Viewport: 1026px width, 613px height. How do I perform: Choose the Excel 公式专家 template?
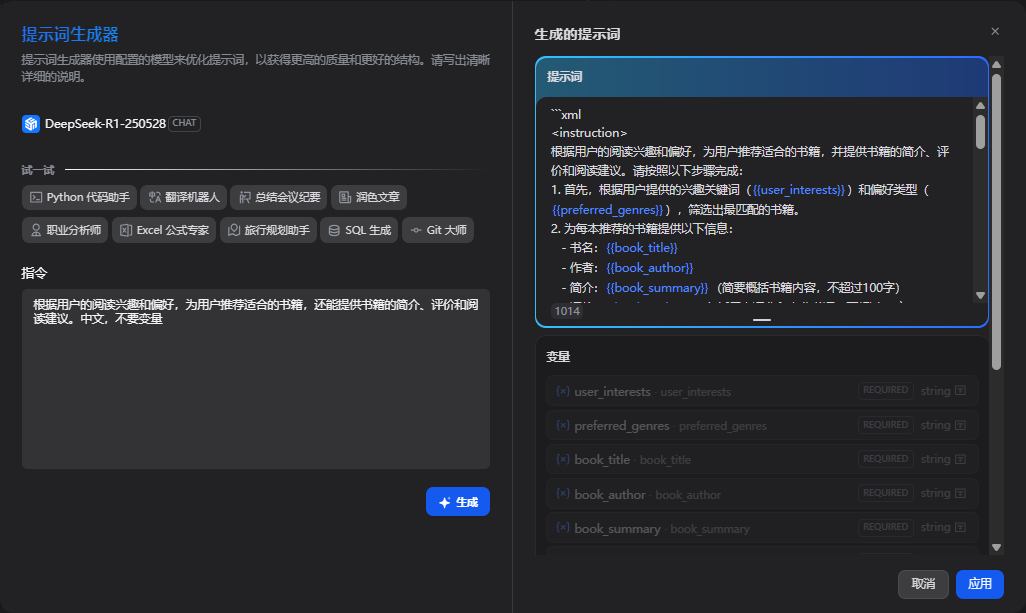click(x=164, y=230)
